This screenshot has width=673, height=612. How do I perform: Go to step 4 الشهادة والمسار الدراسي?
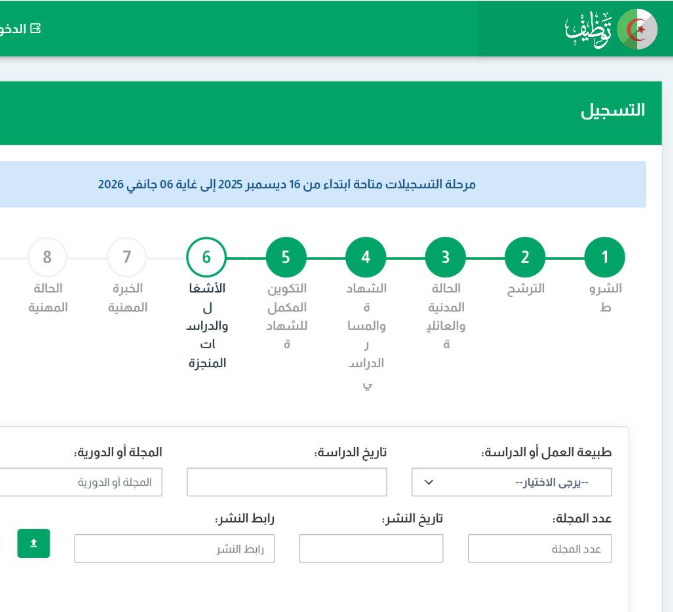pyautogui.click(x=366, y=257)
